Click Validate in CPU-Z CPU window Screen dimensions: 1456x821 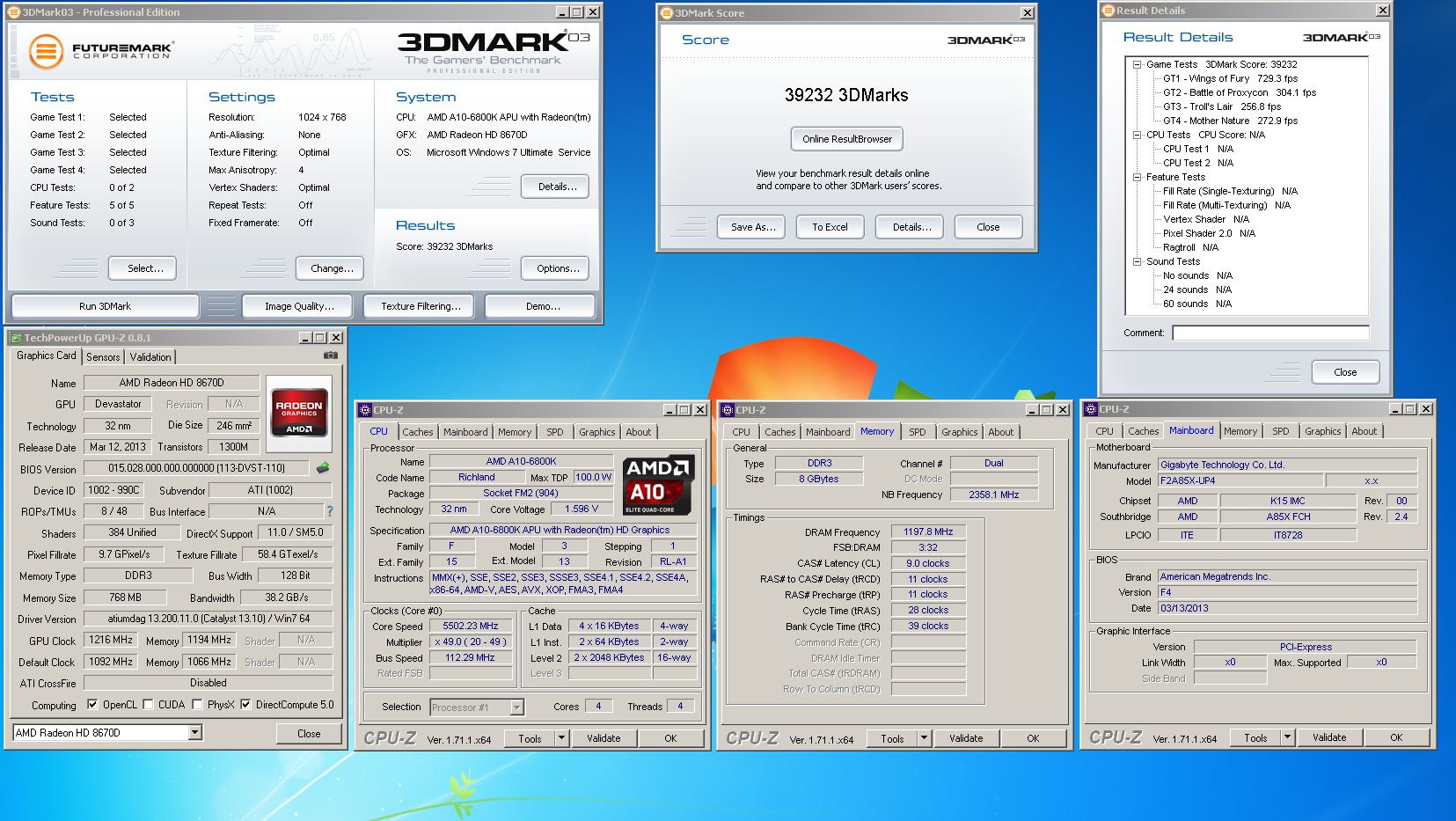(x=604, y=738)
